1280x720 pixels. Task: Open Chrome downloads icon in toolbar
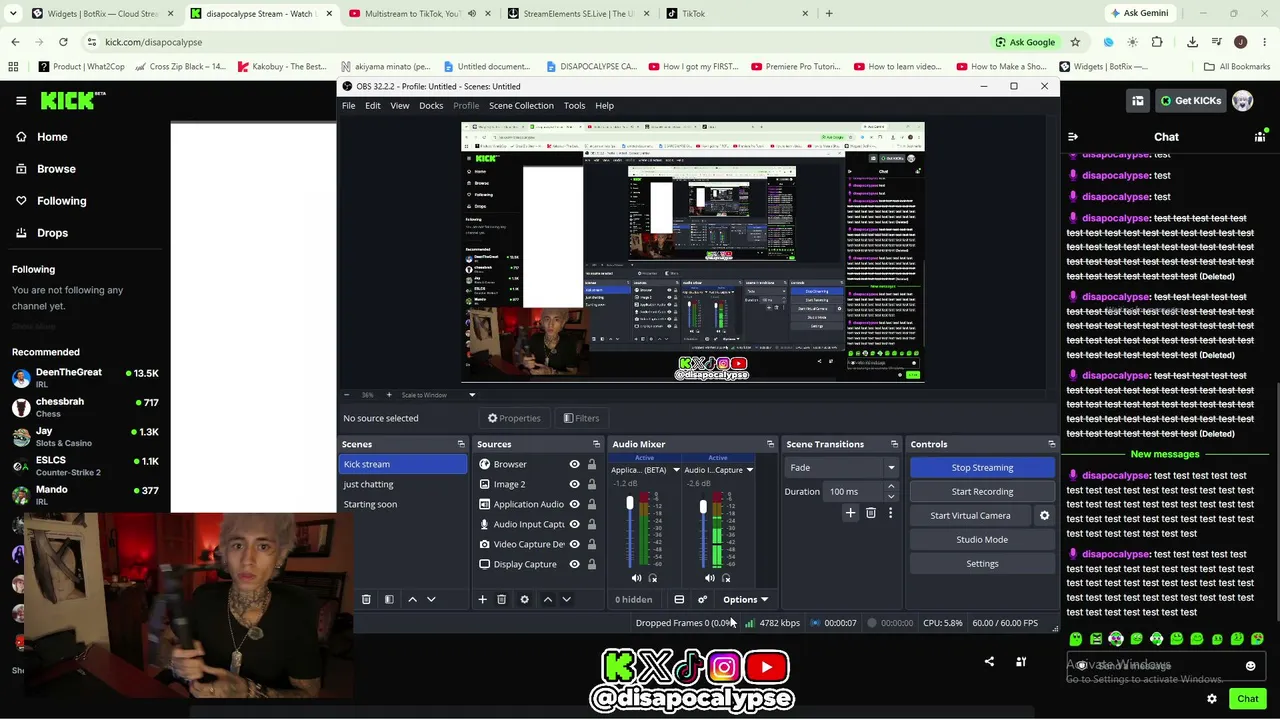[x=1192, y=42]
